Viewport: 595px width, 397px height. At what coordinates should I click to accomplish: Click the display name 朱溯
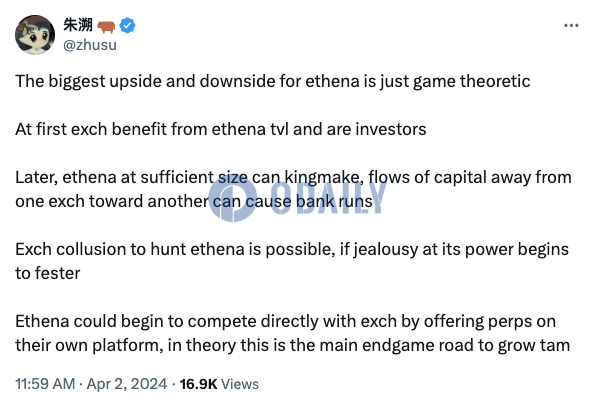click(x=78, y=25)
